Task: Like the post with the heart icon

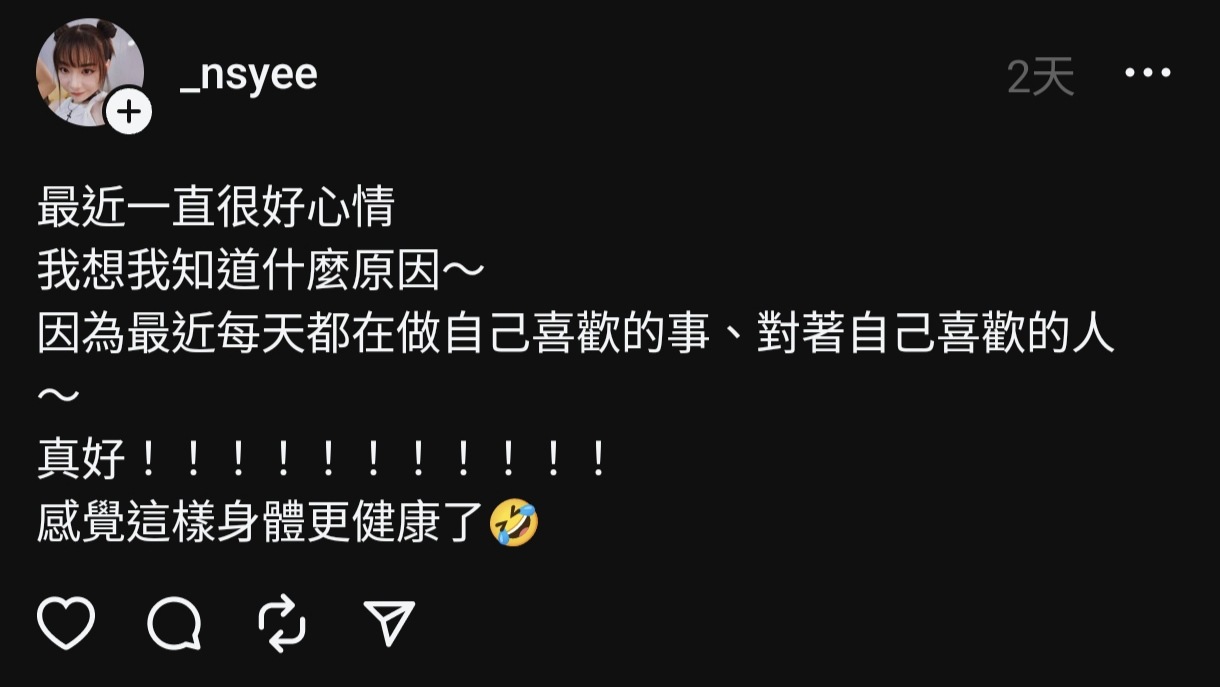Action: coord(66,622)
